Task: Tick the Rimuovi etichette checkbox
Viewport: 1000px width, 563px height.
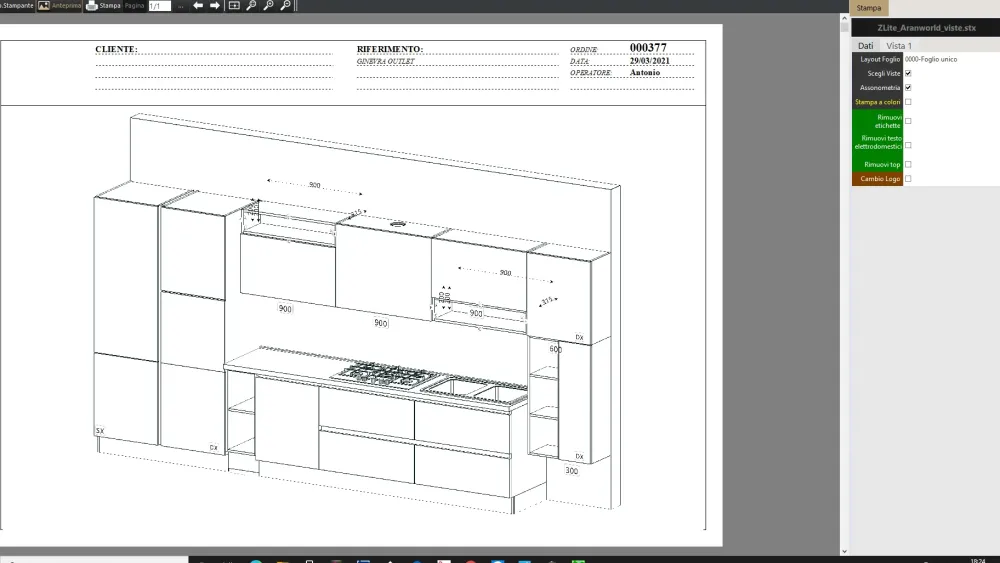Action: [x=908, y=121]
